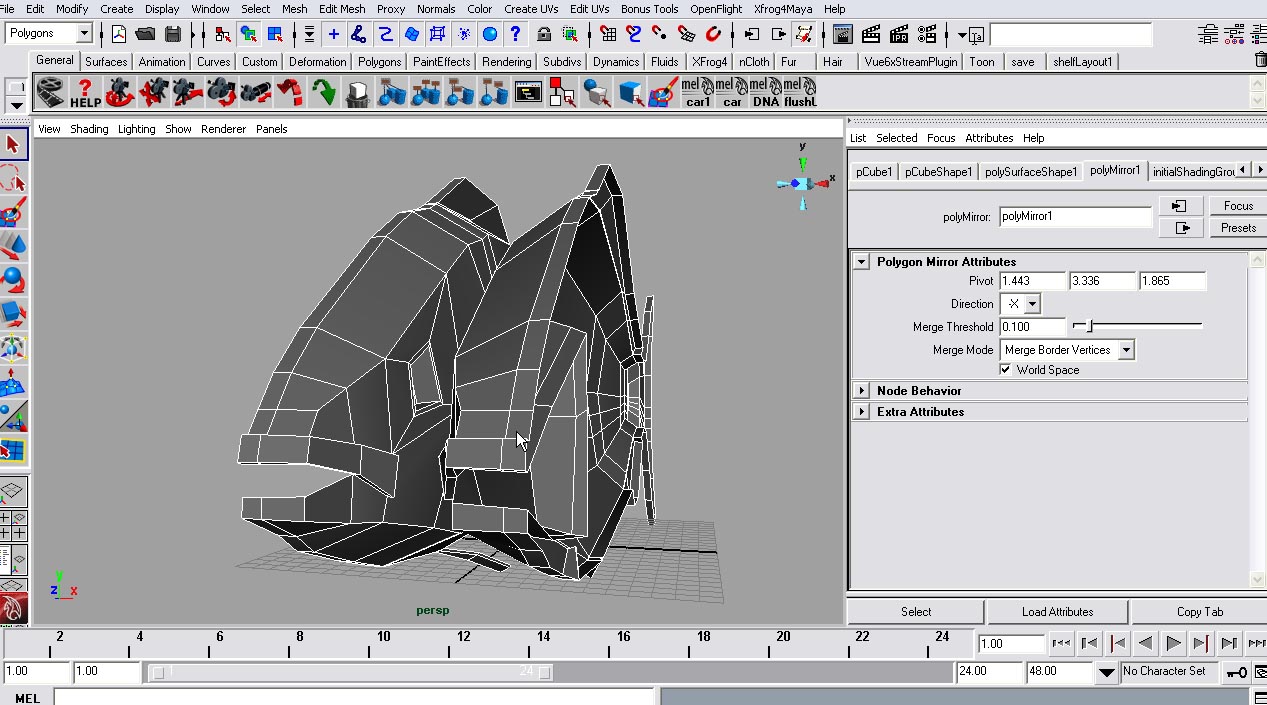This screenshot has height=705, width=1267.
Task: Toggle the Lock current selection icon
Action: click(543, 34)
